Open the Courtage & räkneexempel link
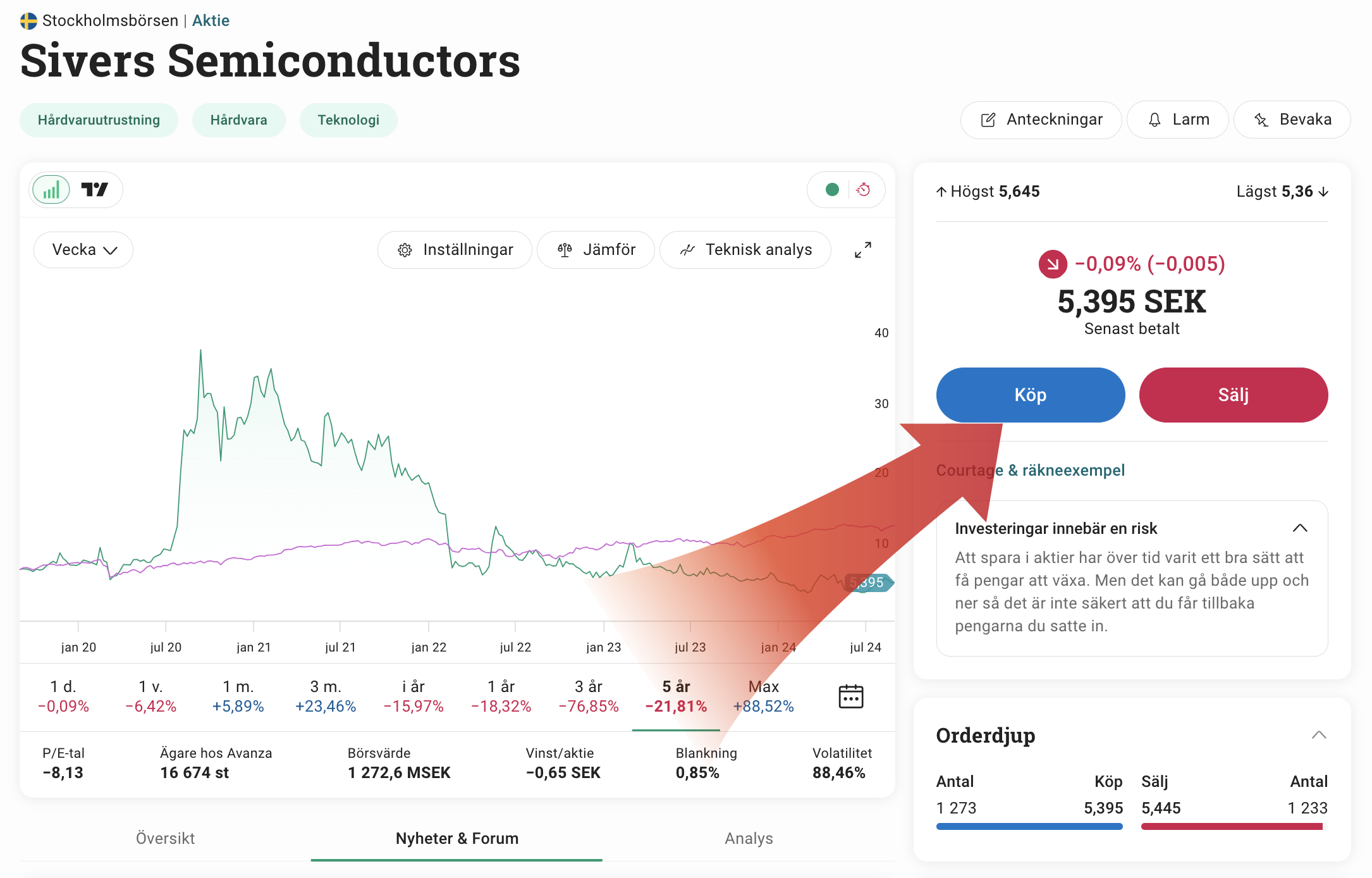This screenshot has width=1372, height=878. (x=1031, y=470)
